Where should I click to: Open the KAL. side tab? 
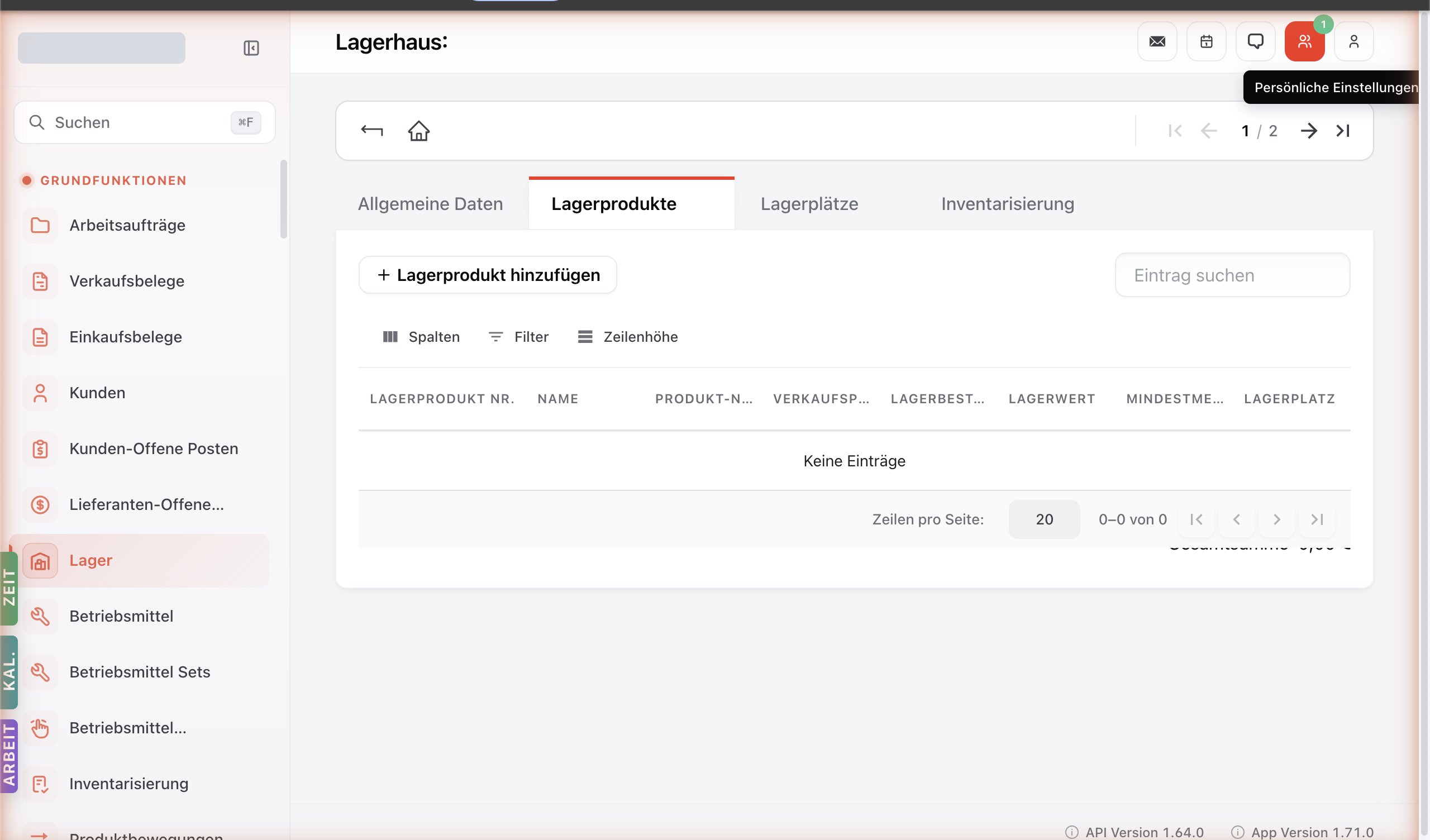coord(8,672)
